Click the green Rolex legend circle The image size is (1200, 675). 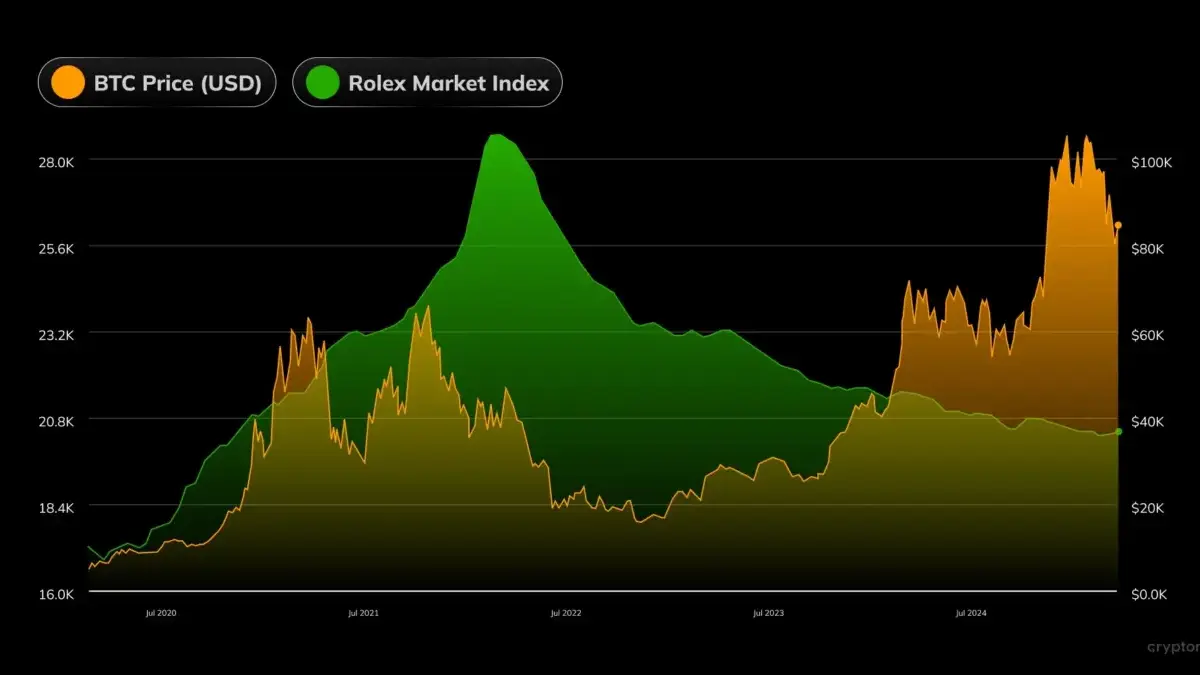[x=323, y=83]
